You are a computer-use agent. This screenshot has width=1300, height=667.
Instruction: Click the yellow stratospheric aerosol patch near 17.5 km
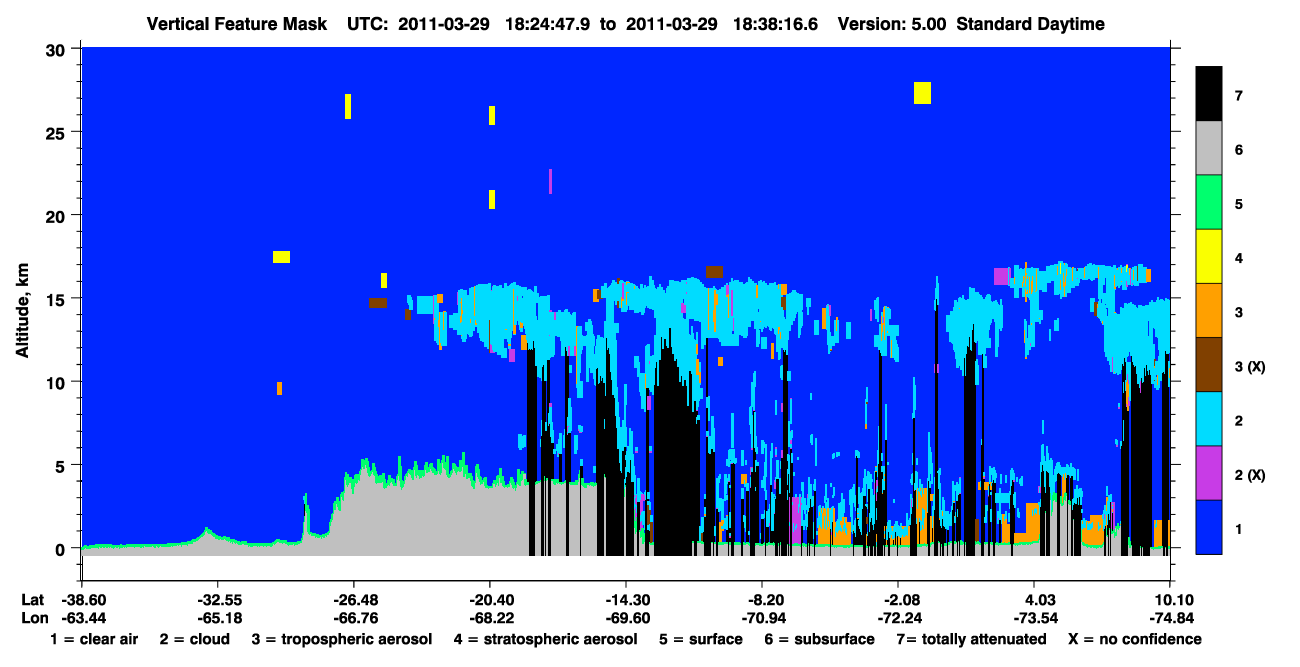[x=281, y=257]
